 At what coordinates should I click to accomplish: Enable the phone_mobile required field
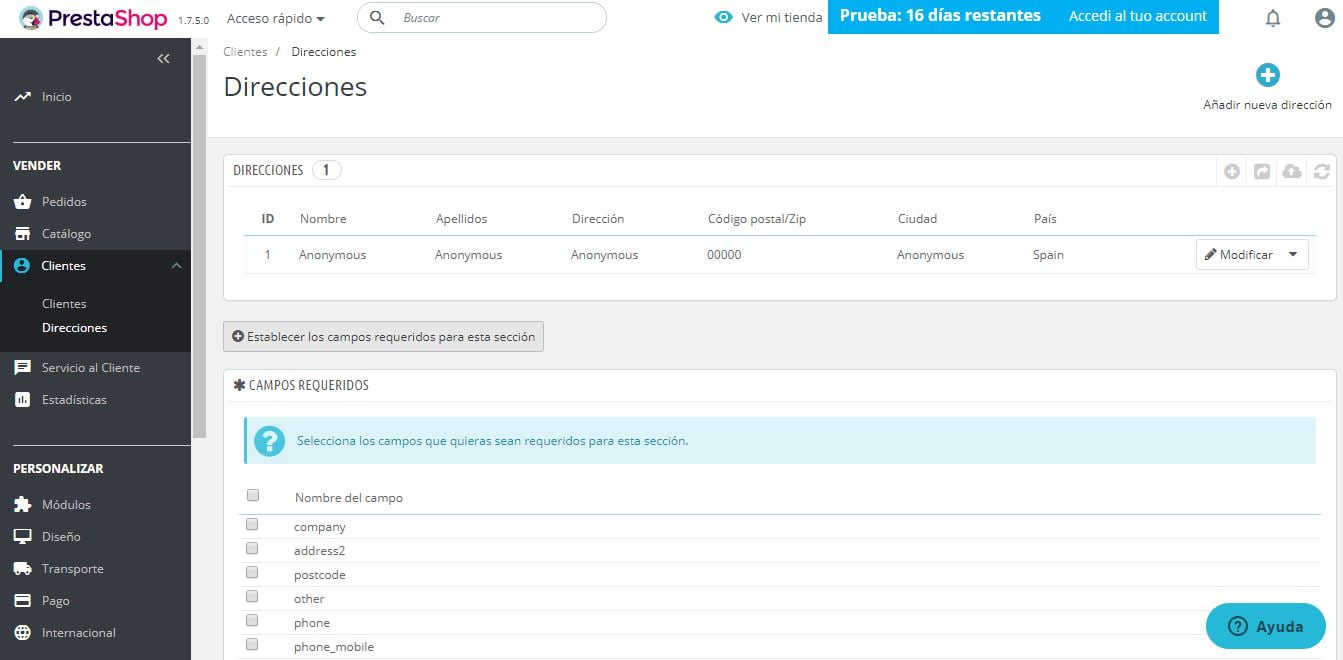point(252,643)
